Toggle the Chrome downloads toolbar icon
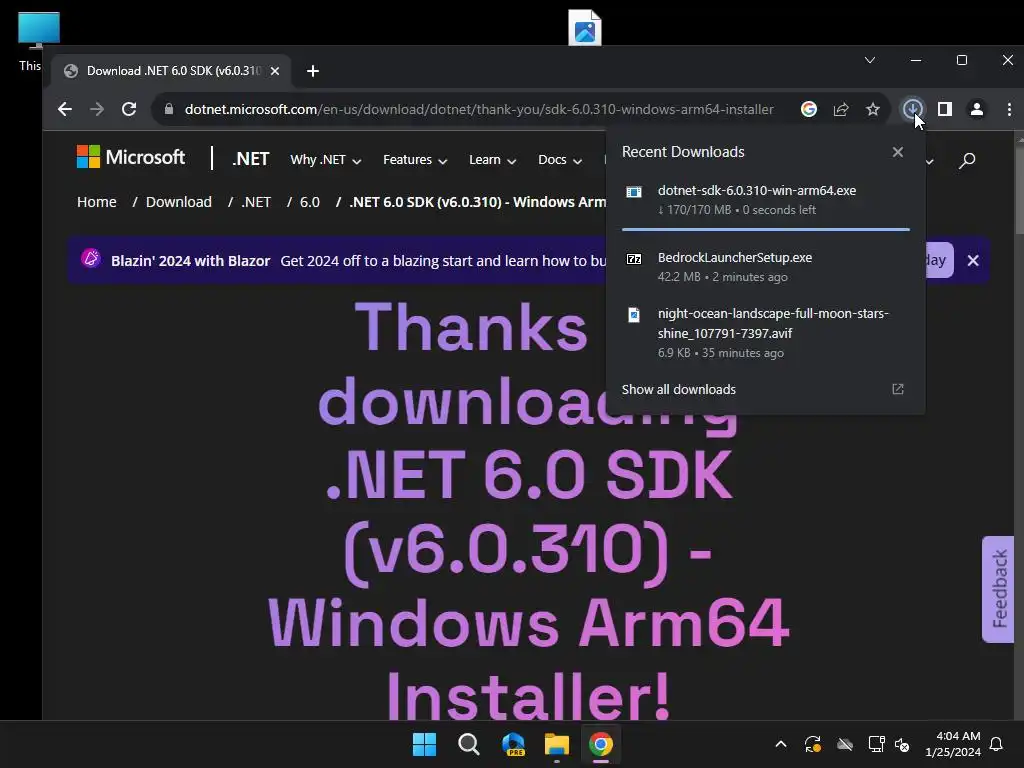The height and width of the screenshot is (768, 1024). (x=912, y=109)
